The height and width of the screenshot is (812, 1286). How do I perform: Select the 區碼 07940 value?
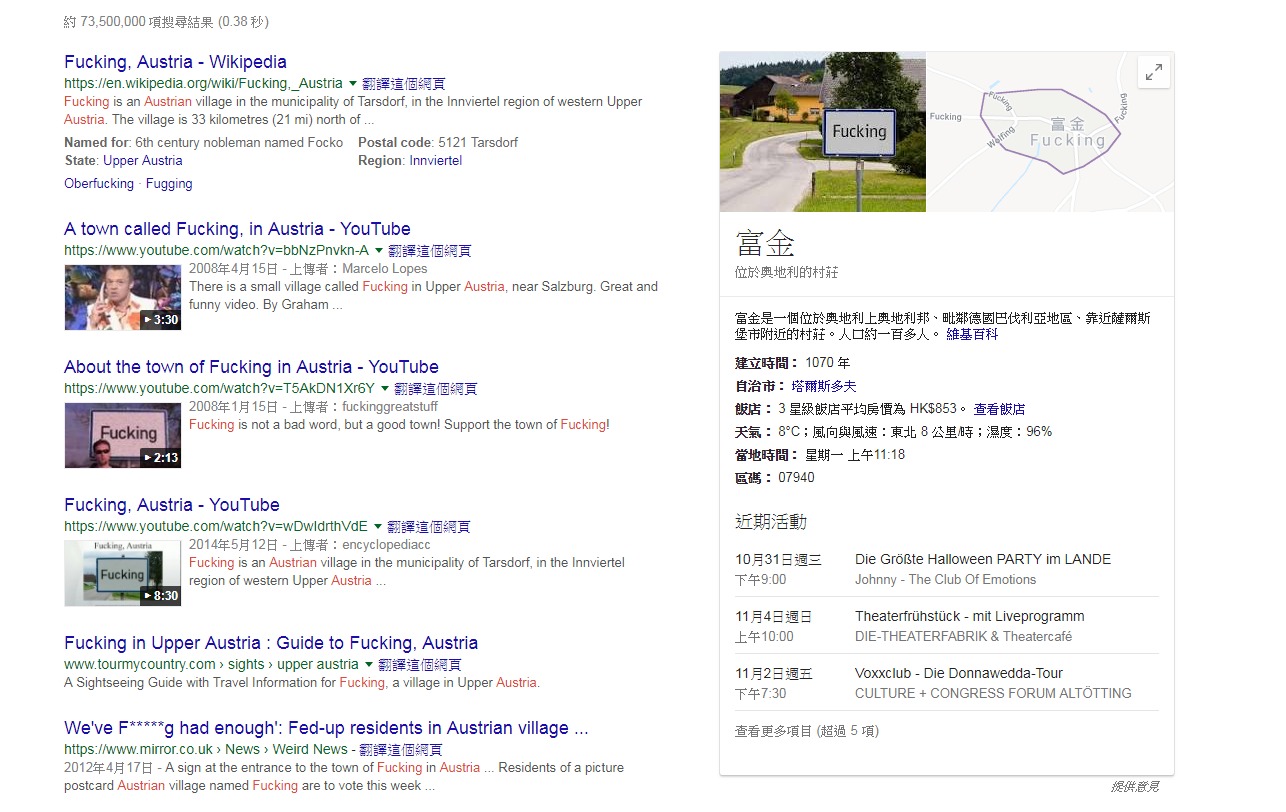pos(796,477)
